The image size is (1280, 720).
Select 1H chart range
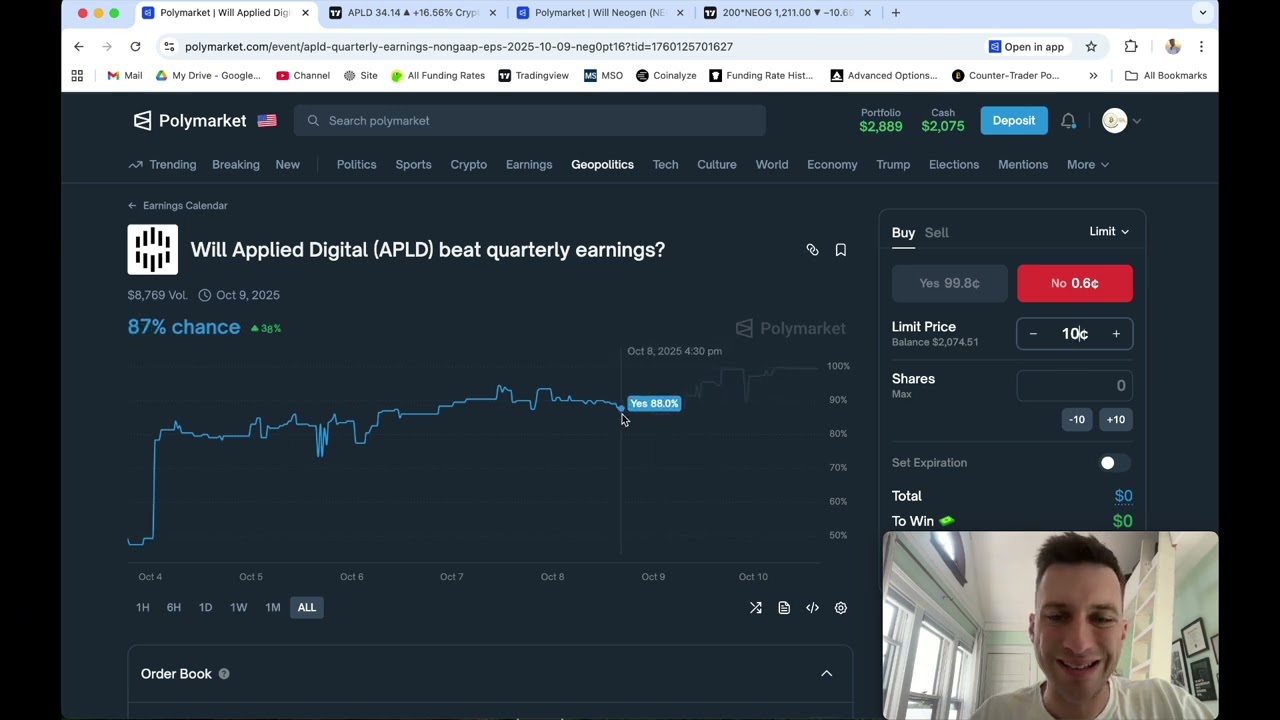pos(142,608)
